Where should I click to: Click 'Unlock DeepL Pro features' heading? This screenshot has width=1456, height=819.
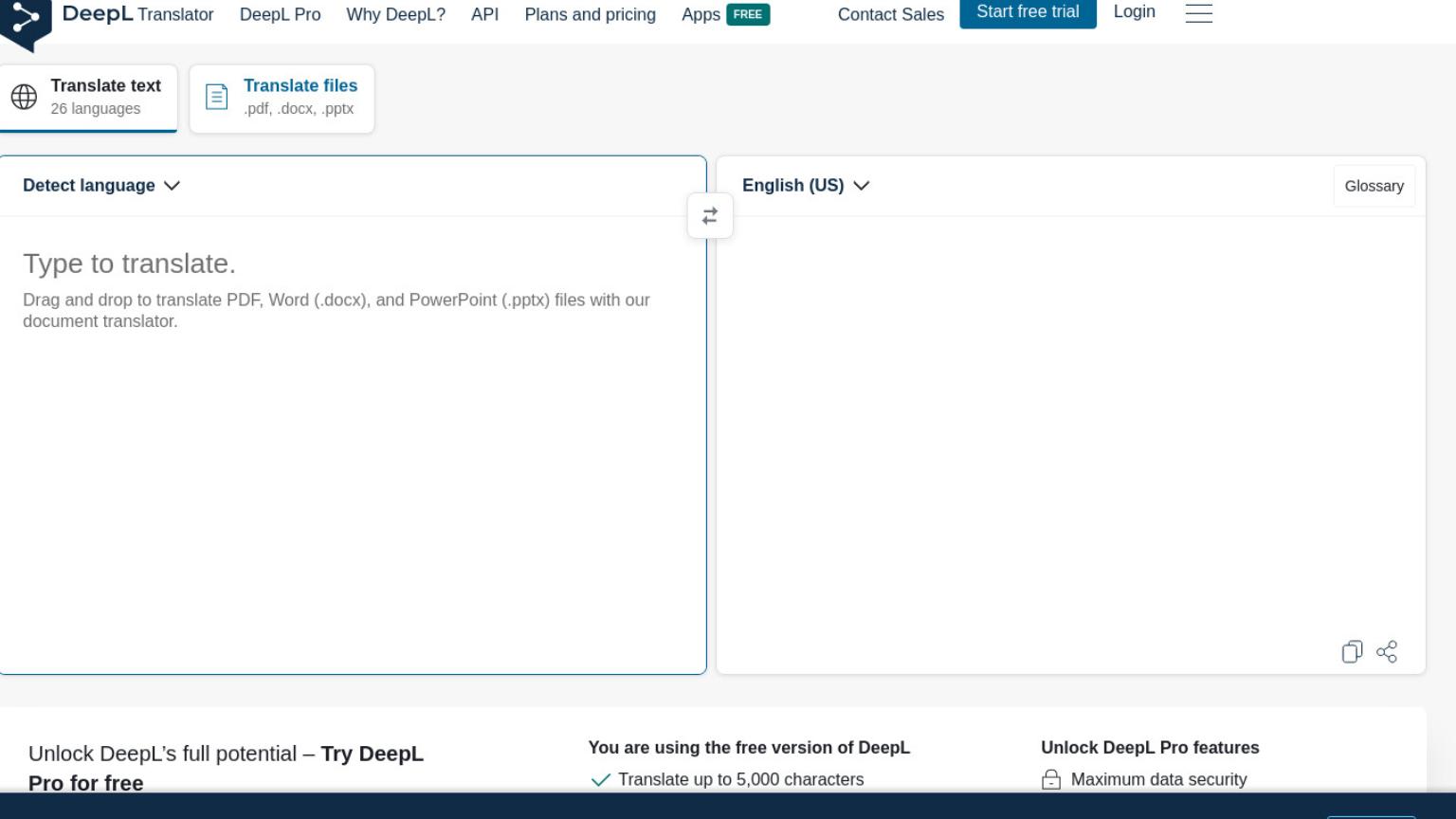click(x=1150, y=747)
